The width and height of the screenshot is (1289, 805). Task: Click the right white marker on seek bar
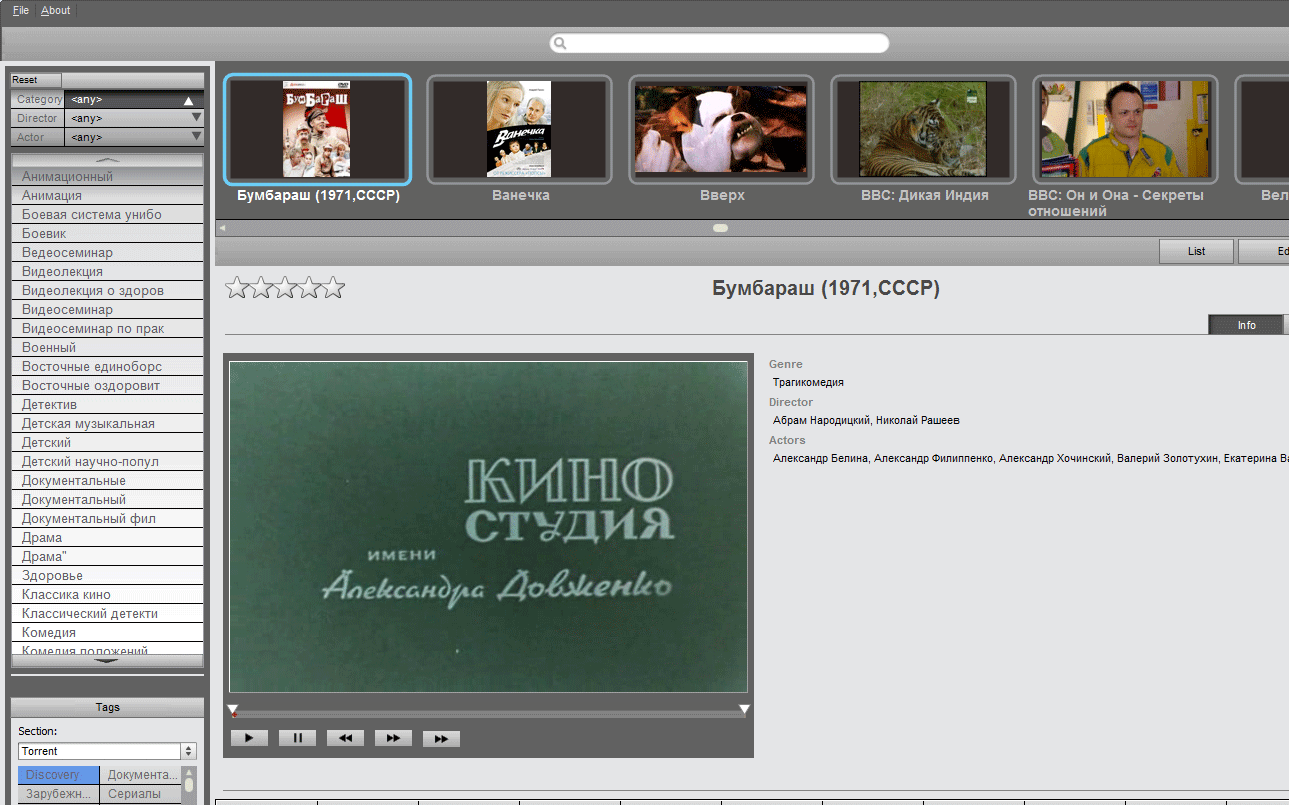click(744, 709)
